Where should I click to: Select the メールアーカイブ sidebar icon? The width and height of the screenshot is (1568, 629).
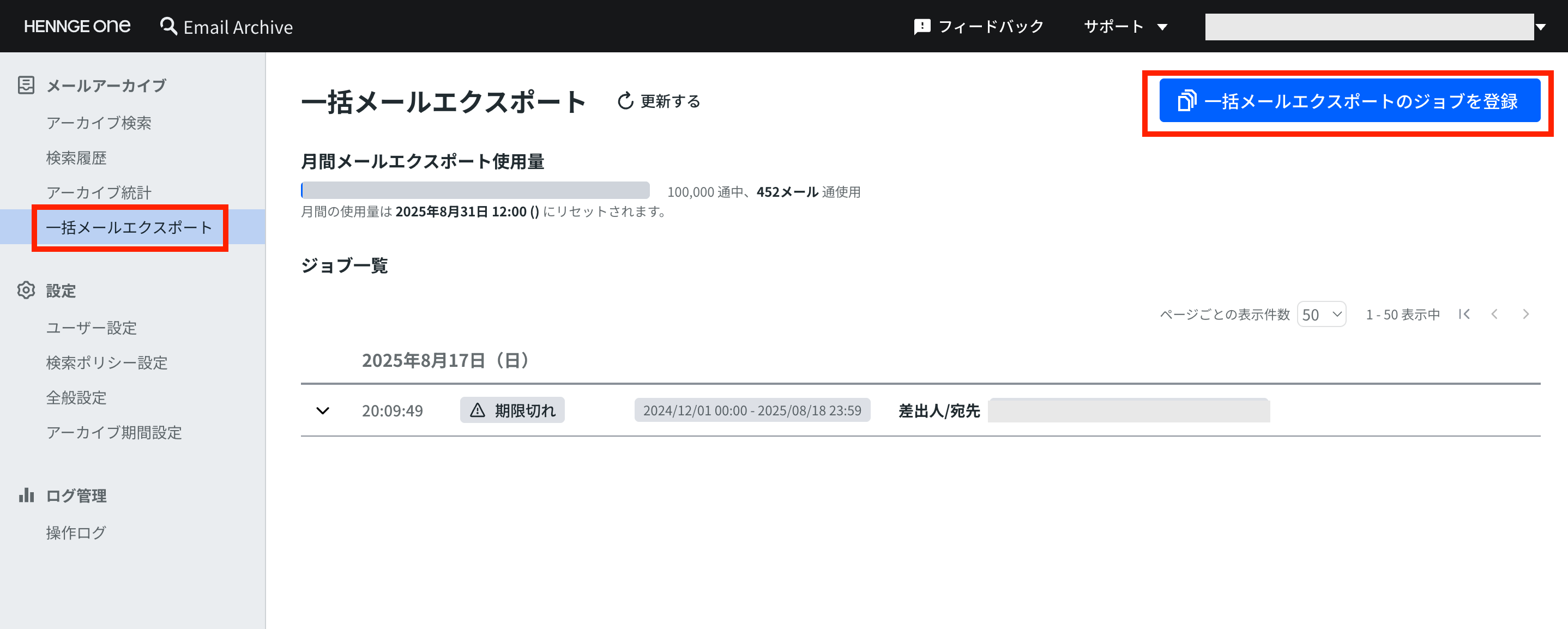(26, 85)
